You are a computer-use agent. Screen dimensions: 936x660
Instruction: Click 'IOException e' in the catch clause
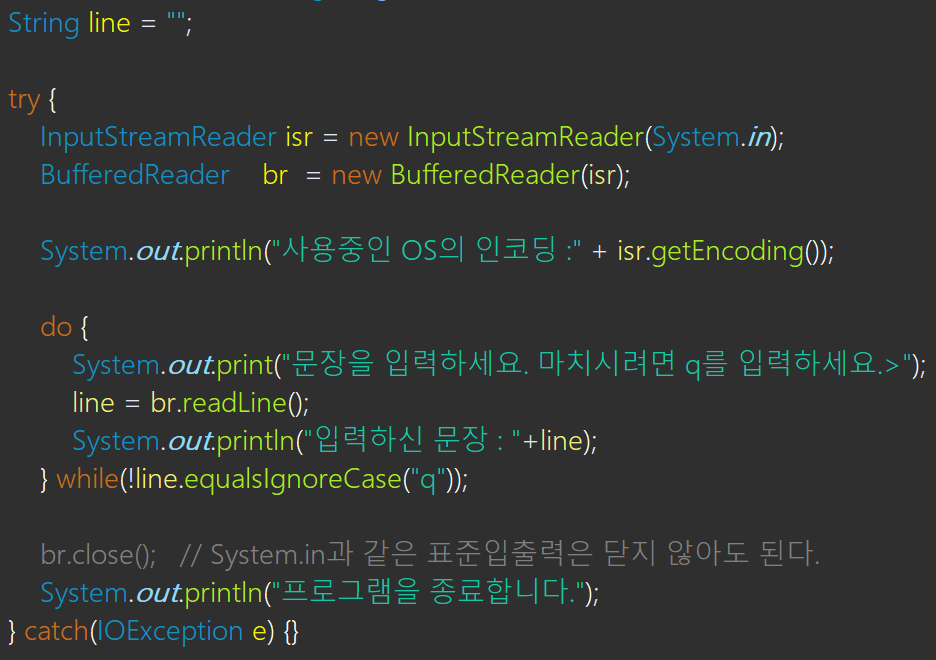[181, 631]
